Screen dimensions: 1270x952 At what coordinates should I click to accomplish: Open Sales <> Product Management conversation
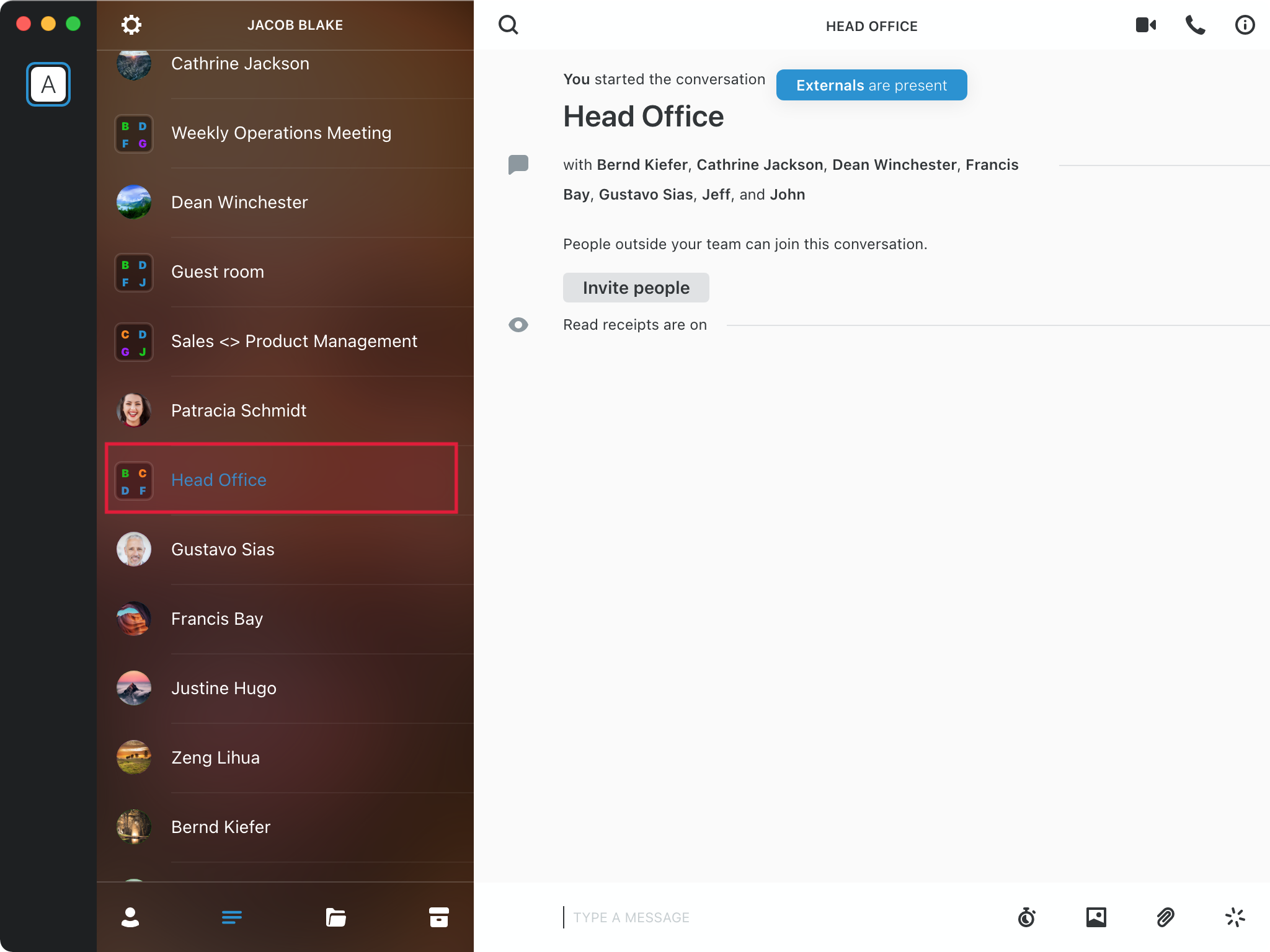click(x=285, y=342)
